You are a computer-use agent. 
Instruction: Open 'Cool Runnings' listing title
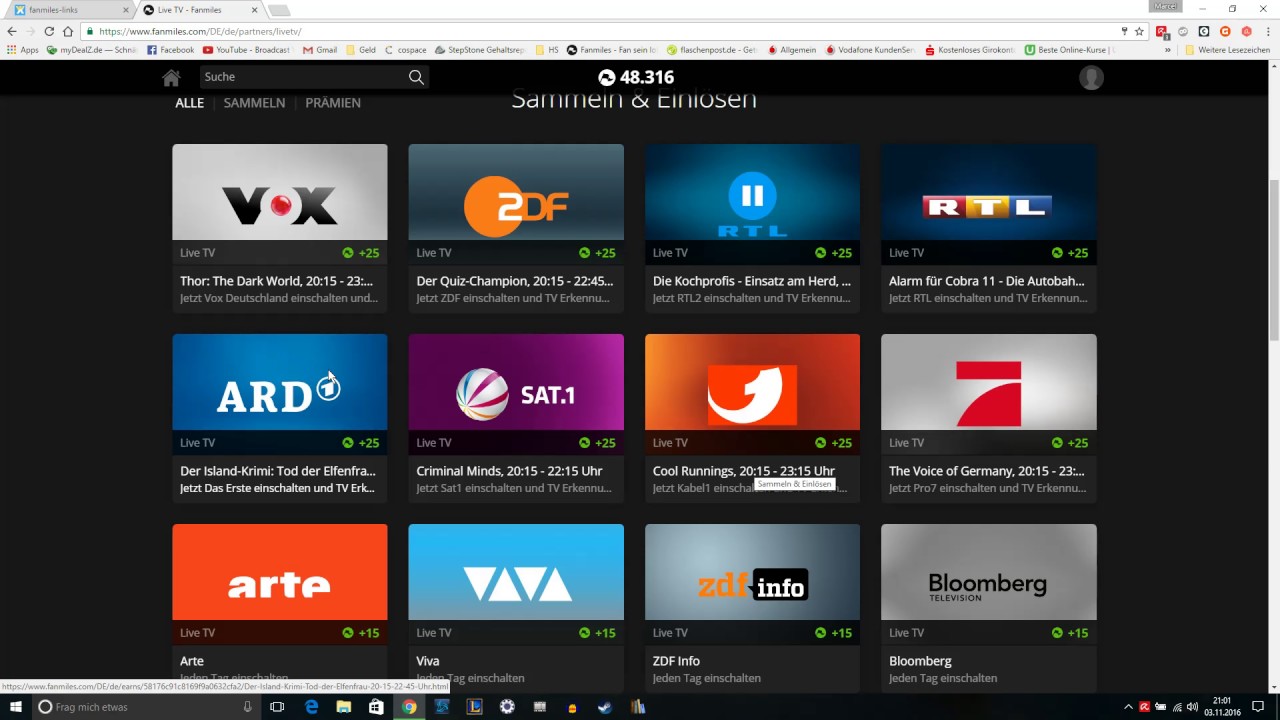pyautogui.click(x=744, y=471)
